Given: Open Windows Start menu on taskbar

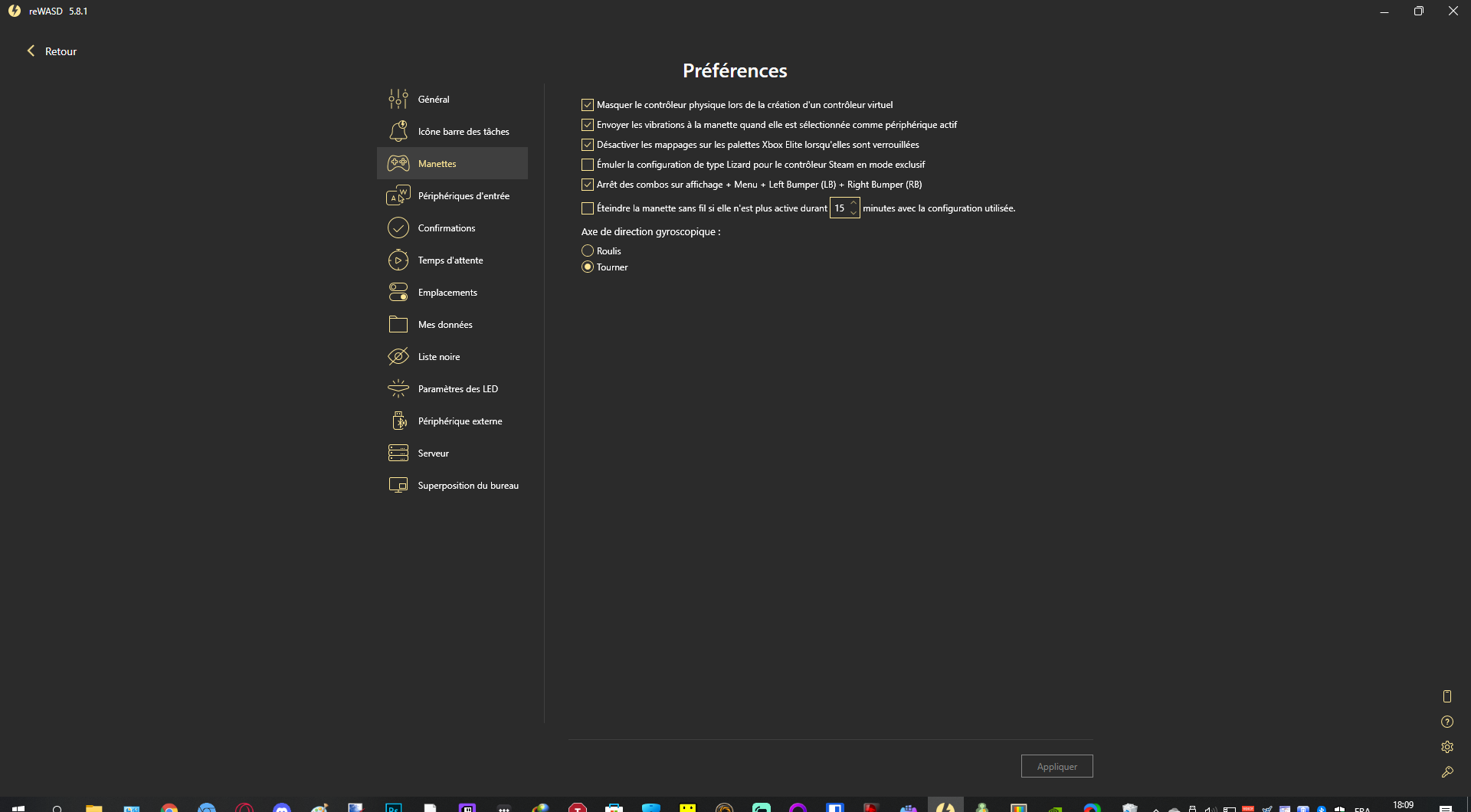Looking at the screenshot, I should click(x=18, y=807).
